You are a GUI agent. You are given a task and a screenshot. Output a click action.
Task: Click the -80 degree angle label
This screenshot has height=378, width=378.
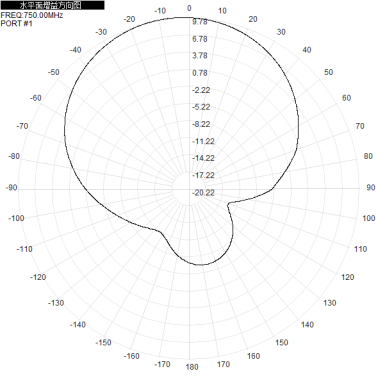point(14,156)
